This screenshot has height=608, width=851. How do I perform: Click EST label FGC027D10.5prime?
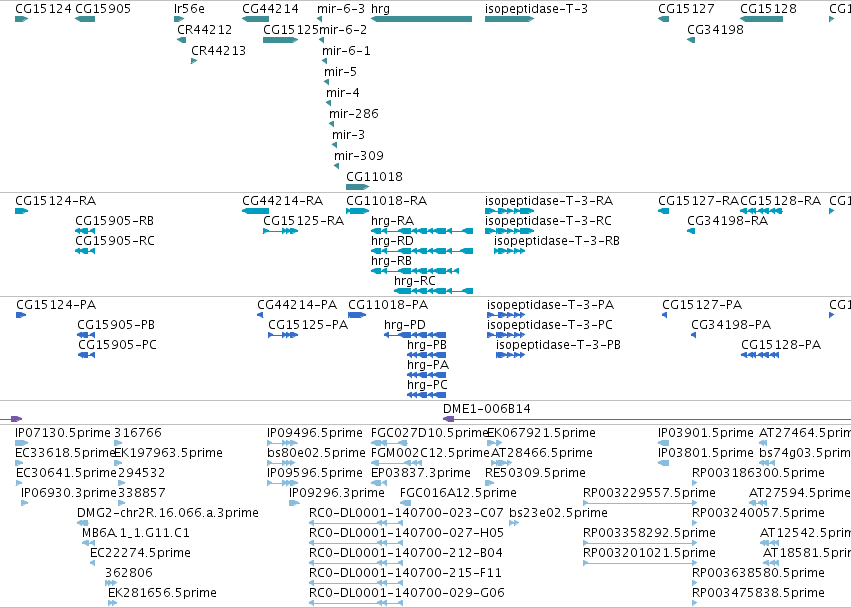click(x=430, y=433)
